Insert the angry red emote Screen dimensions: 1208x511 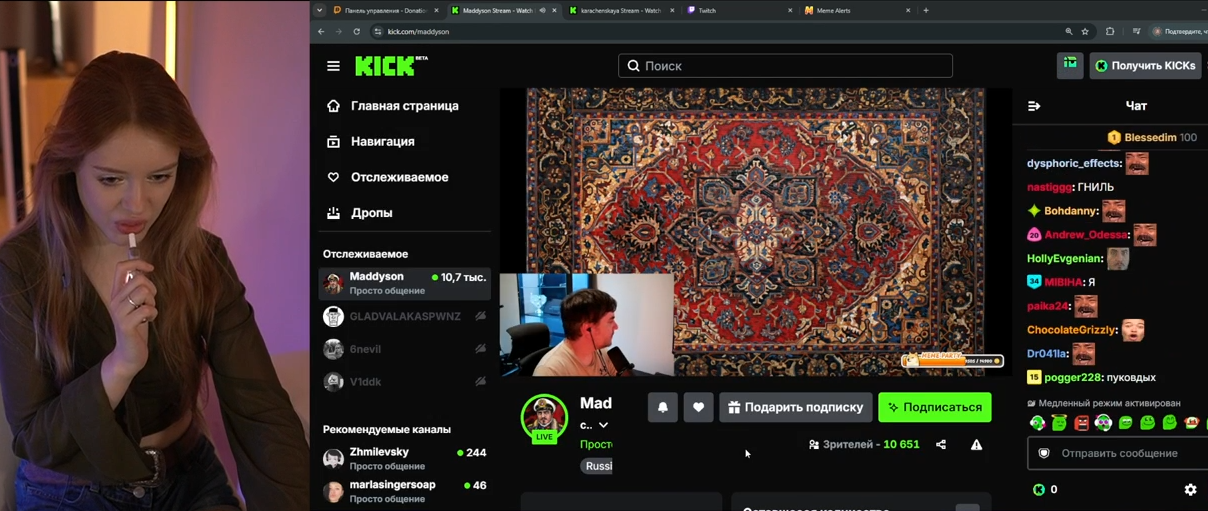coord(1081,423)
